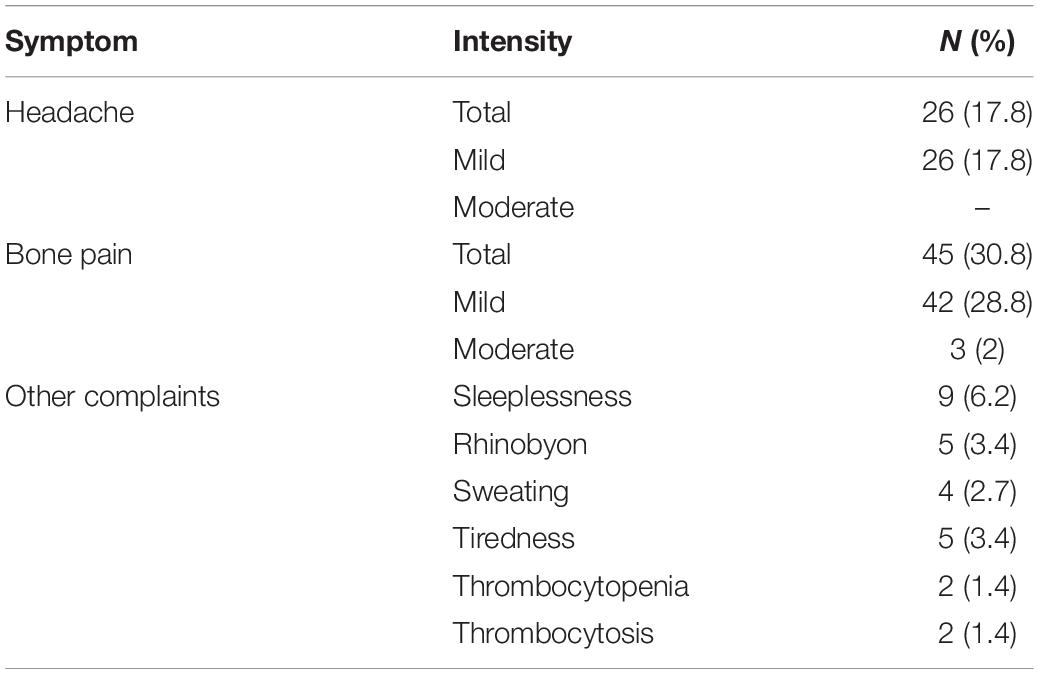Click the Sweating value 4 (2.7)

tap(977, 492)
